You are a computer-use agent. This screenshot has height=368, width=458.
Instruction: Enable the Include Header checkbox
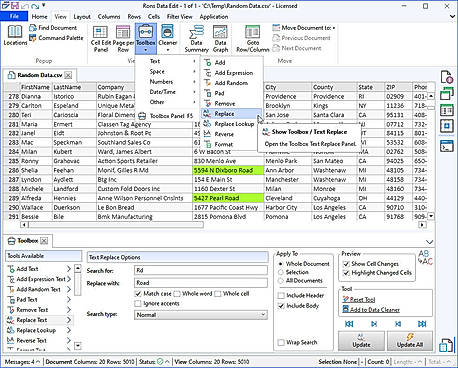point(281,295)
